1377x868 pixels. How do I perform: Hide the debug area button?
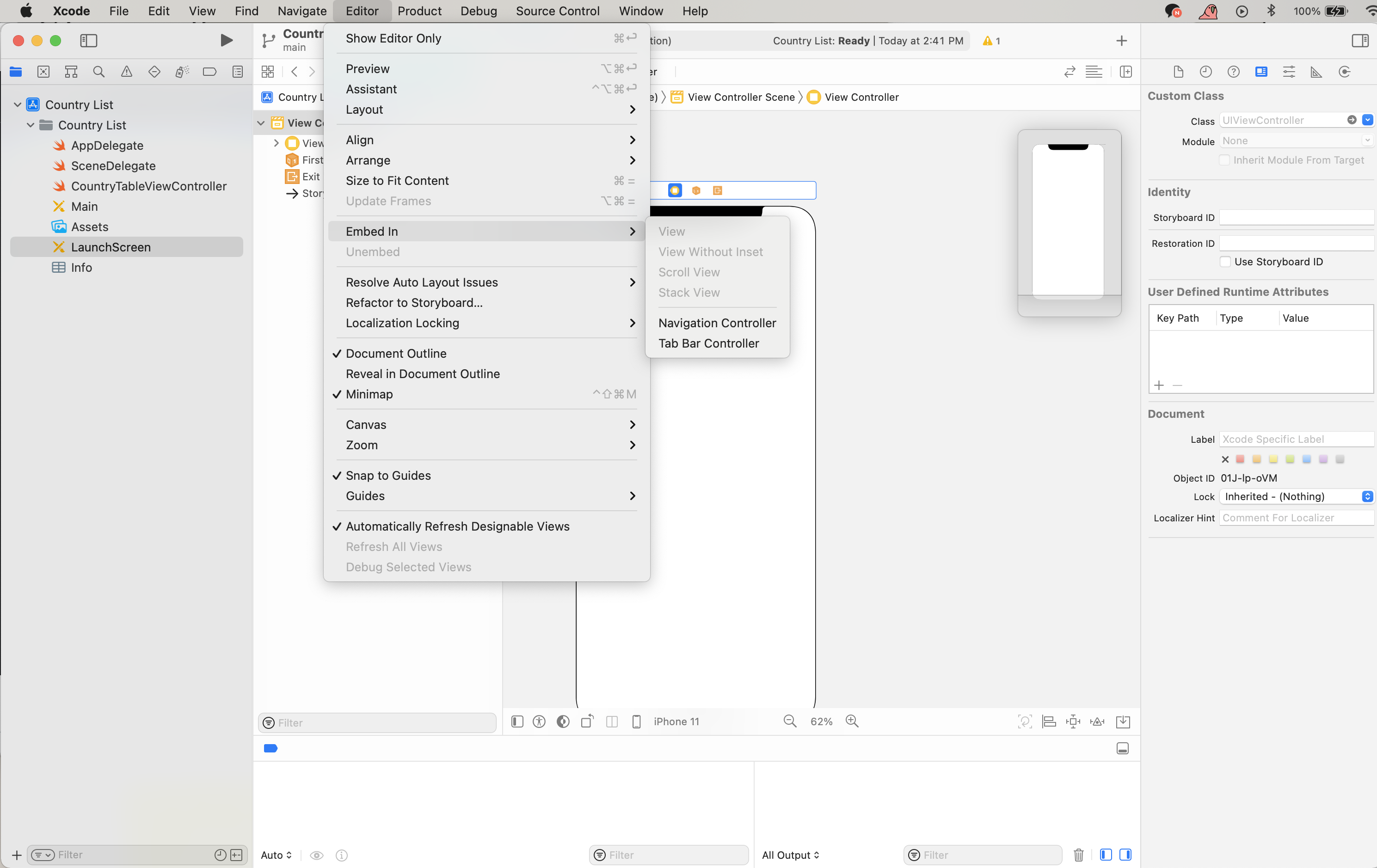pos(1122,748)
